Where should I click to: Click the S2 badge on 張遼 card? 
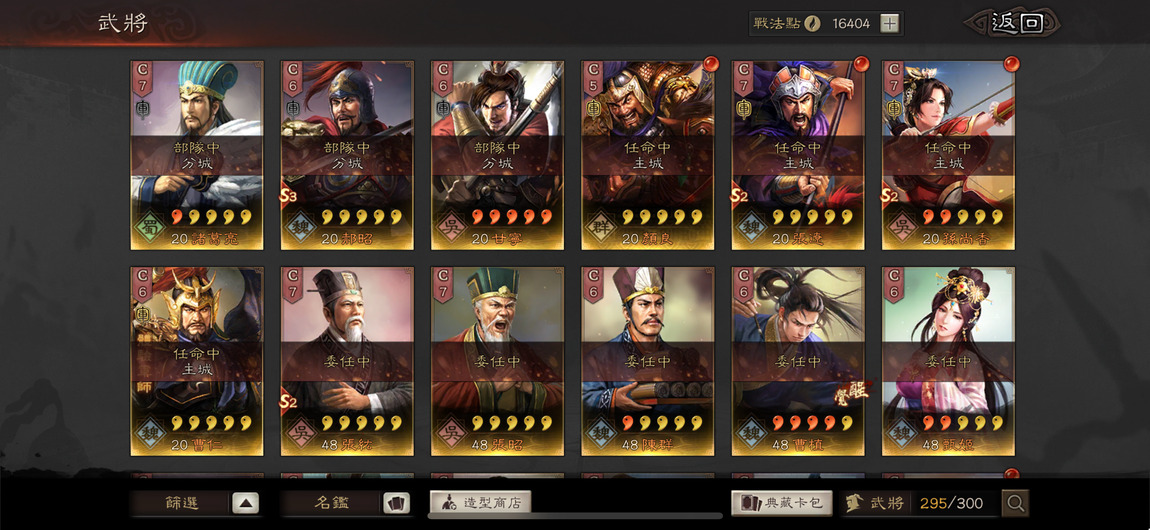pyautogui.click(x=741, y=196)
